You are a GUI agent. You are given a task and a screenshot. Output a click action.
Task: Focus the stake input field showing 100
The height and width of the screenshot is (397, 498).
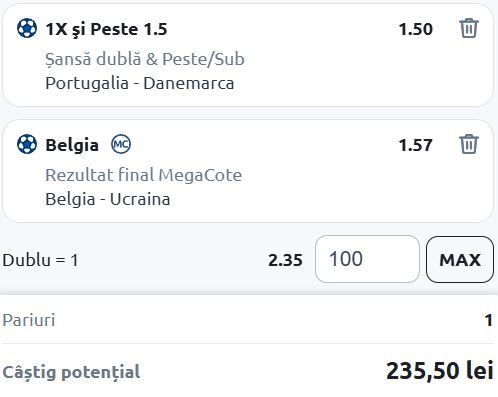pos(367,259)
